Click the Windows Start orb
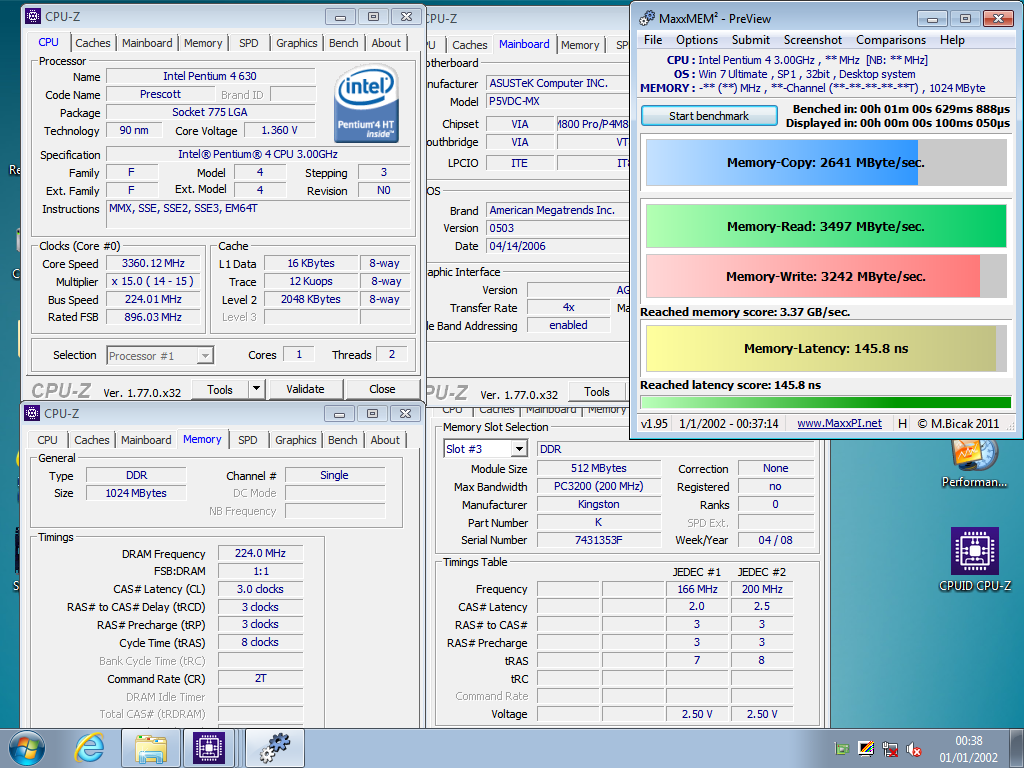Viewport: 1024px width, 768px height. tap(27, 748)
